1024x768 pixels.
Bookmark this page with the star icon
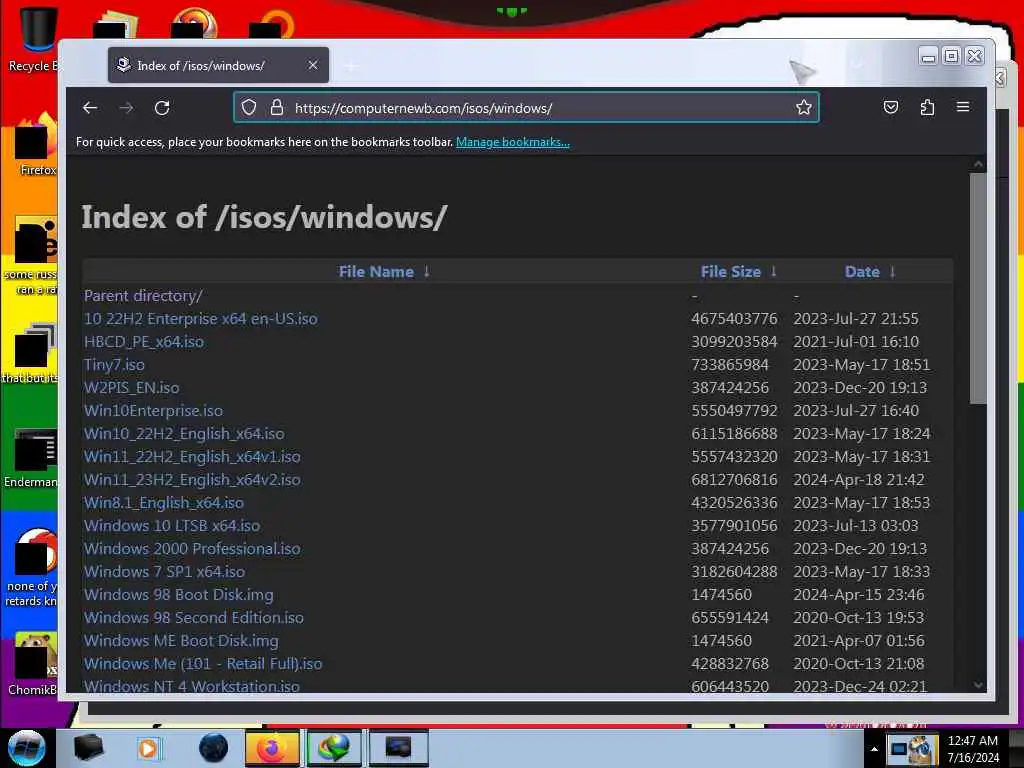[804, 107]
